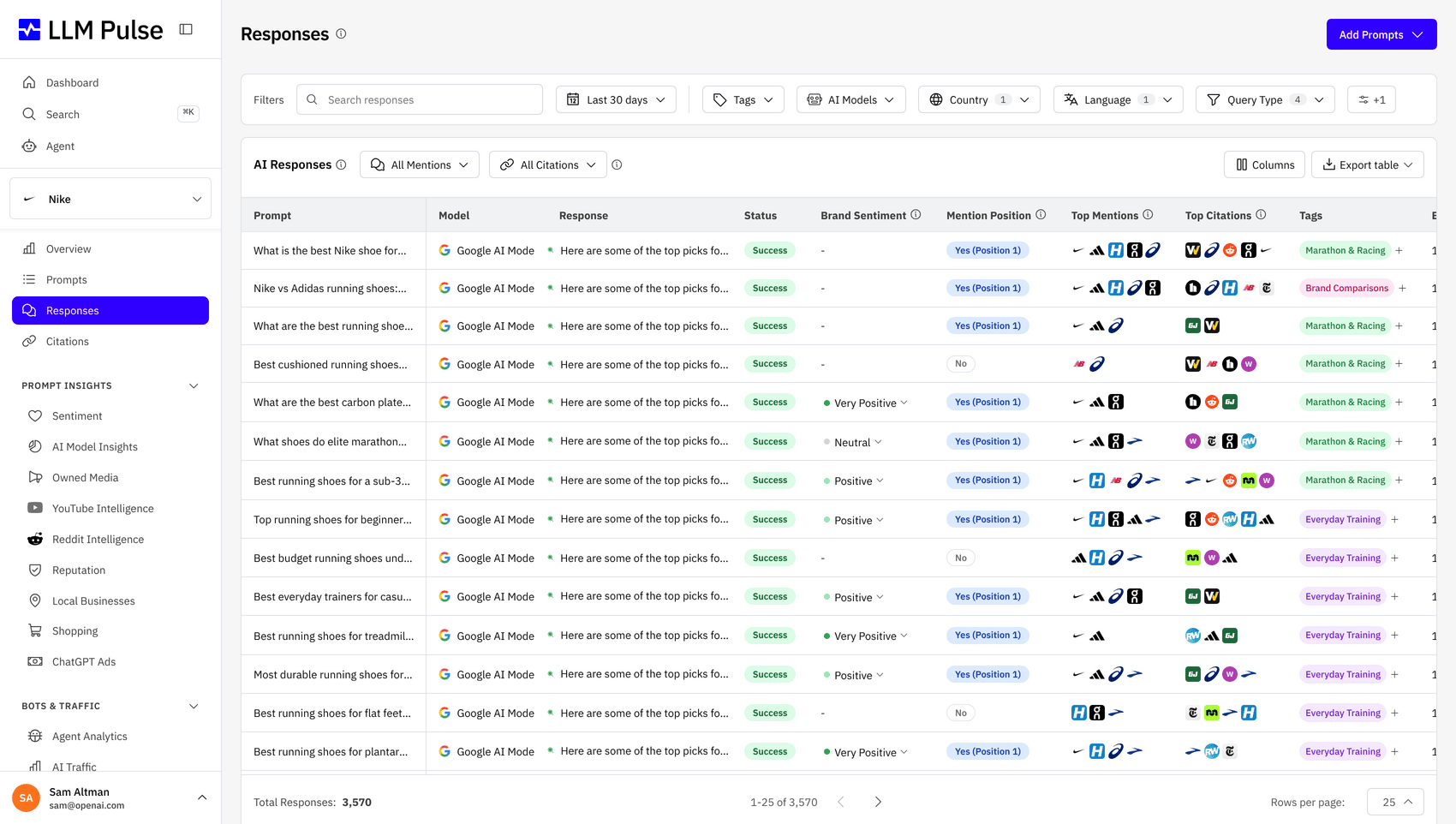Collapse the Prompt Insights section
1456x824 pixels.
[x=194, y=385]
